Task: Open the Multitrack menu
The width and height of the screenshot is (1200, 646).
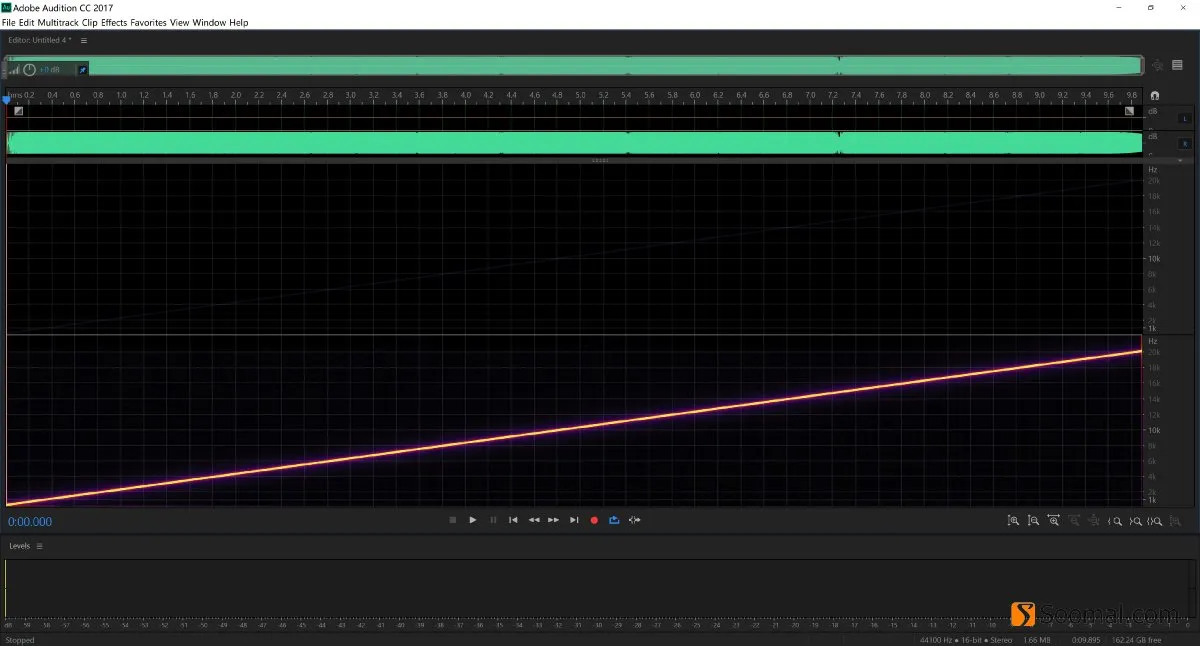Action: tap(58, 22)
